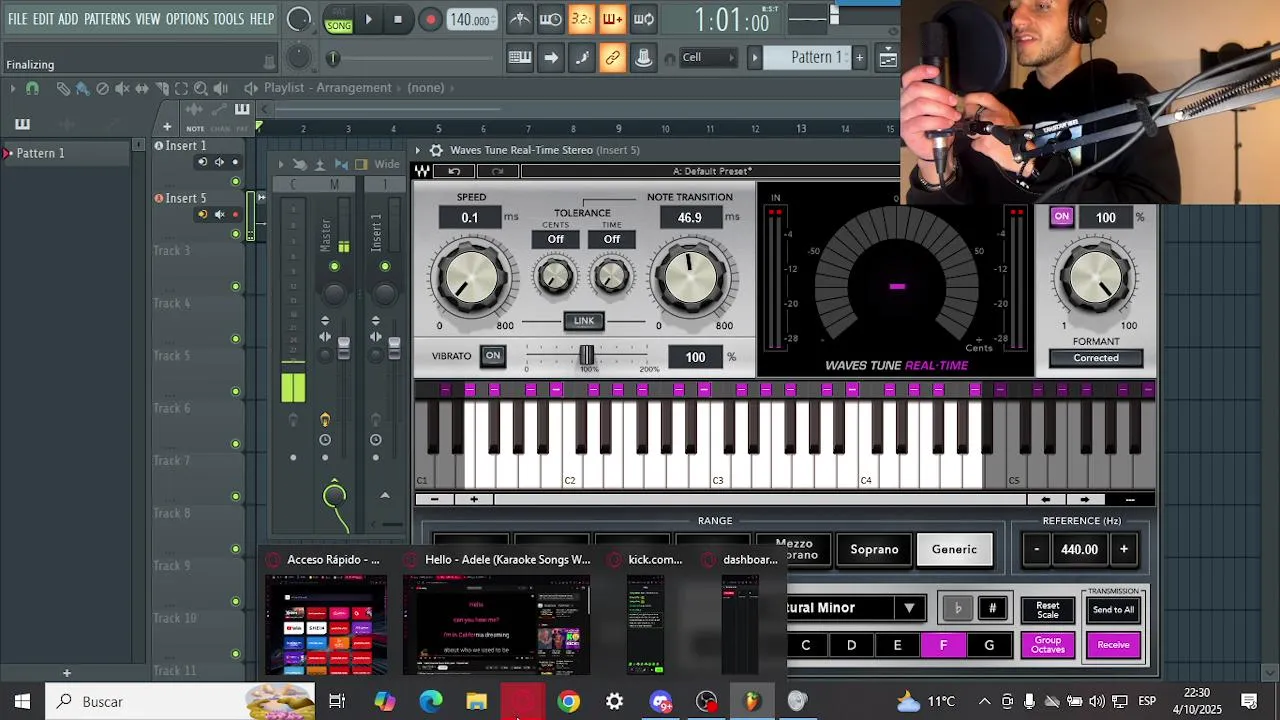Toggle the 3.2.1 countdown before recording

coord(581,19)
